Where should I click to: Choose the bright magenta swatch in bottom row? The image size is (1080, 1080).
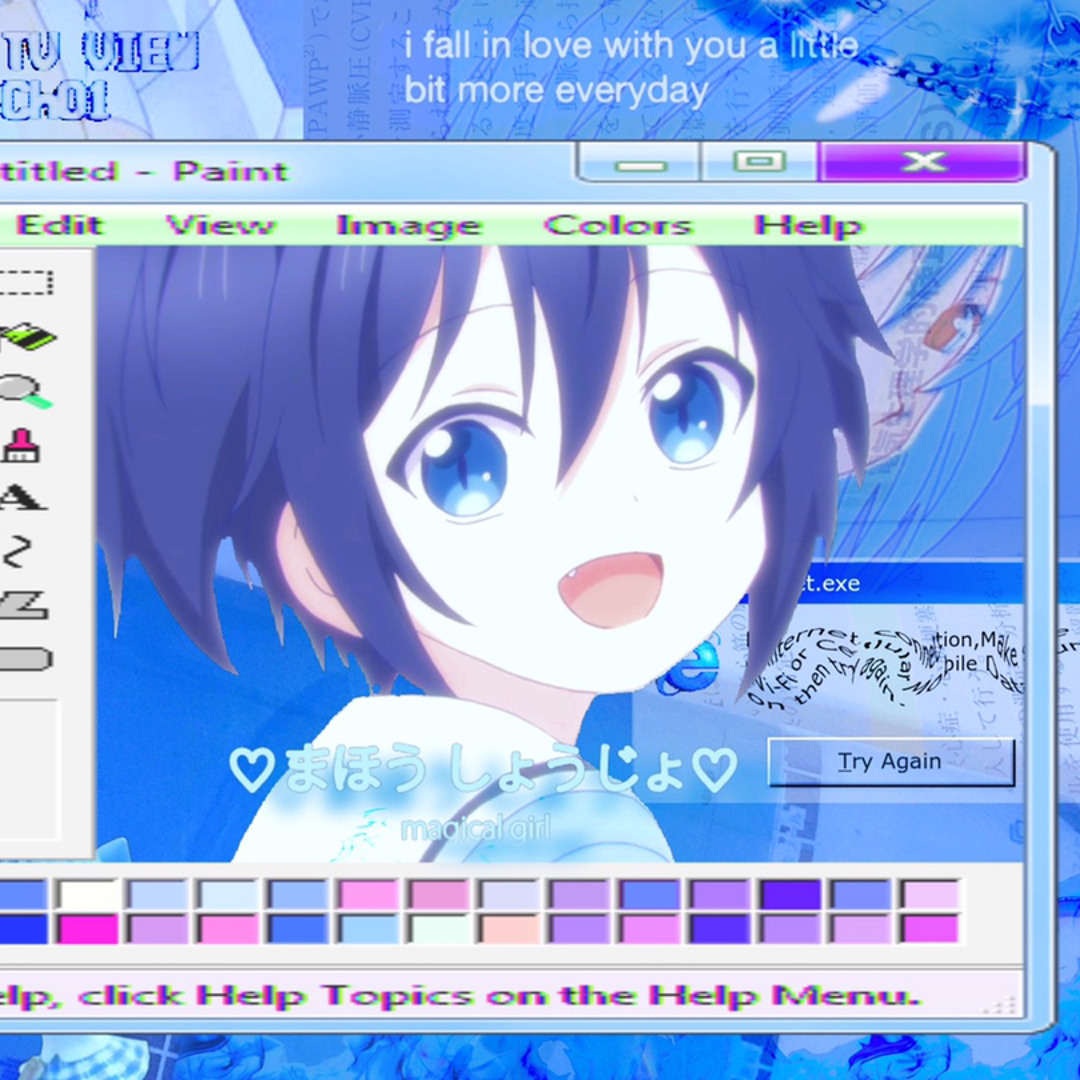pyautogui.click(x=87, y=929)
